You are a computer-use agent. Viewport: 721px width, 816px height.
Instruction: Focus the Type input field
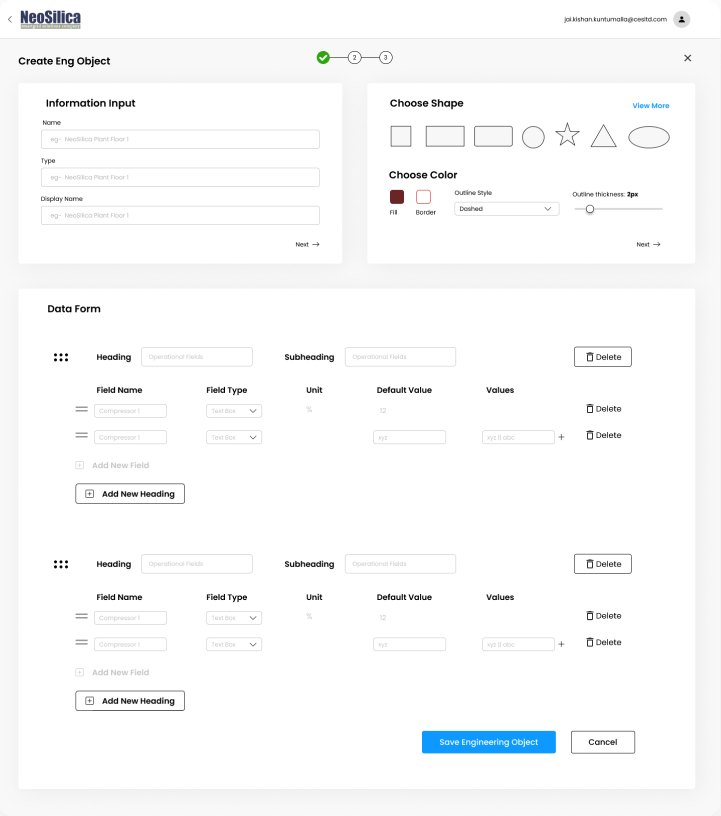(180, 177)
